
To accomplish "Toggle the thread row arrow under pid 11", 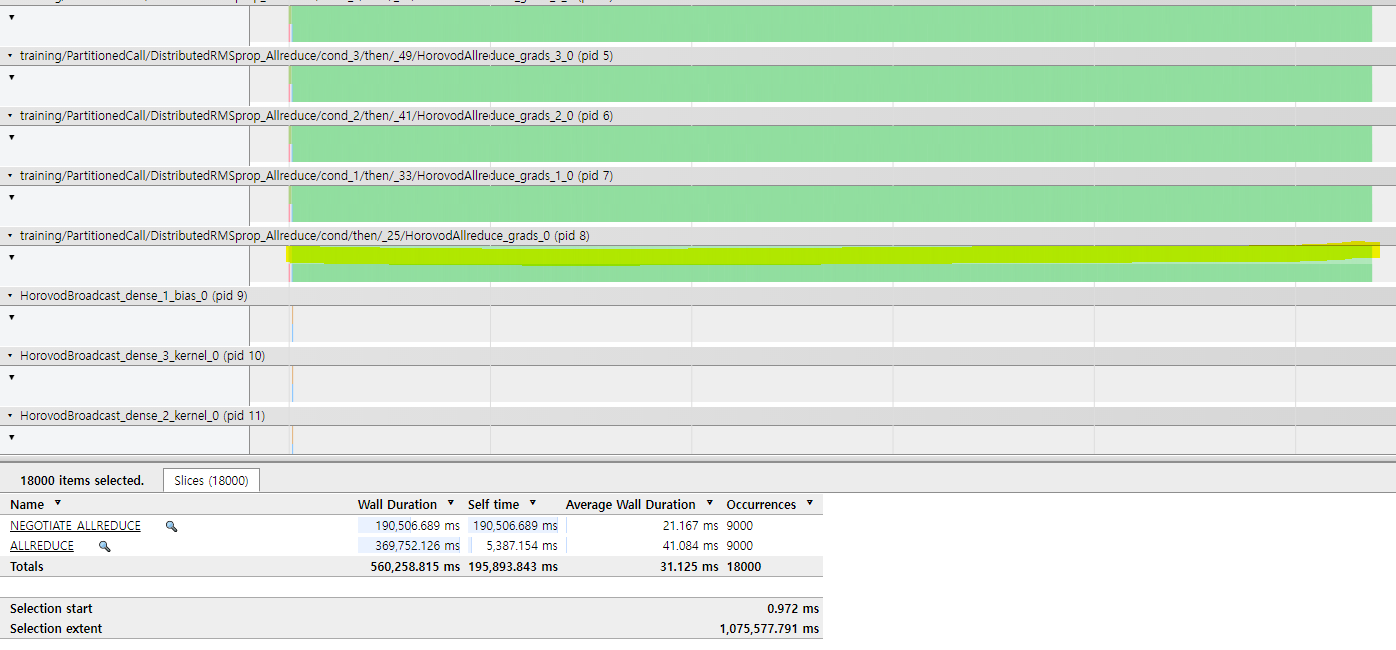I will coord(11,437).
